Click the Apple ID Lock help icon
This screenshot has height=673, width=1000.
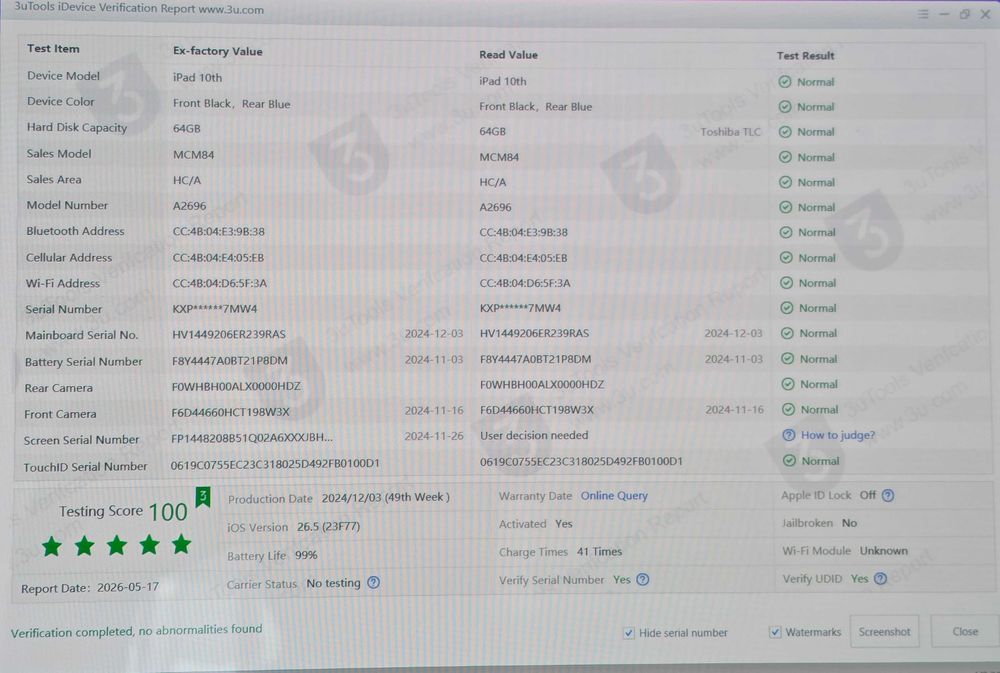[x=888, y=496]
